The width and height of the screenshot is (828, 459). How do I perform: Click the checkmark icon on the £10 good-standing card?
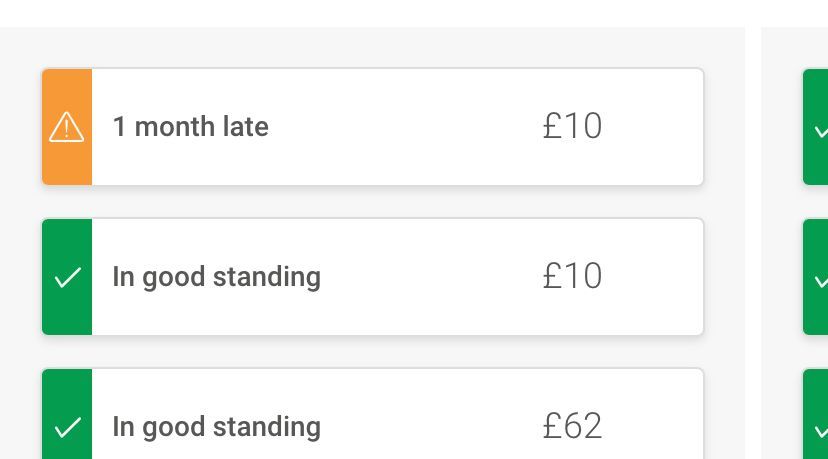click(x=68, y=277)
